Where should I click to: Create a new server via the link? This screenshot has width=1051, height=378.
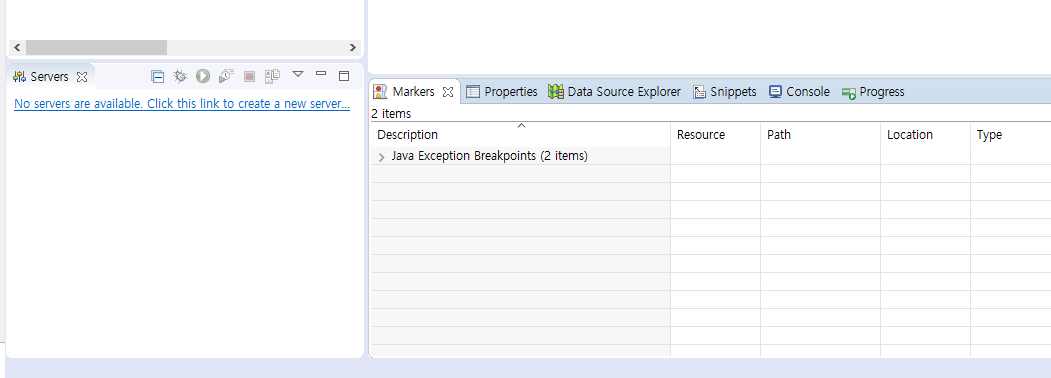182,104
